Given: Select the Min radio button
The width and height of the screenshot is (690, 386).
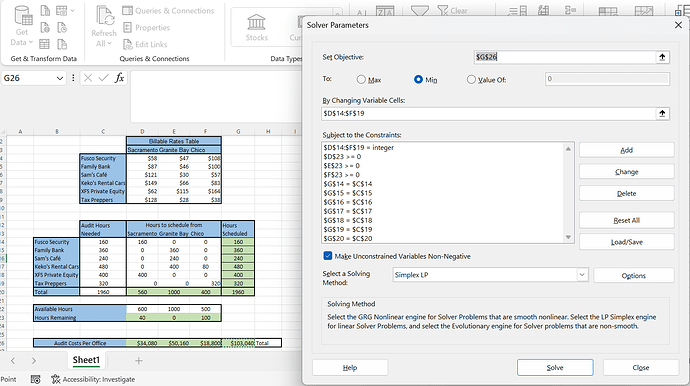Looking at the screenshot, I should point(418,80).
